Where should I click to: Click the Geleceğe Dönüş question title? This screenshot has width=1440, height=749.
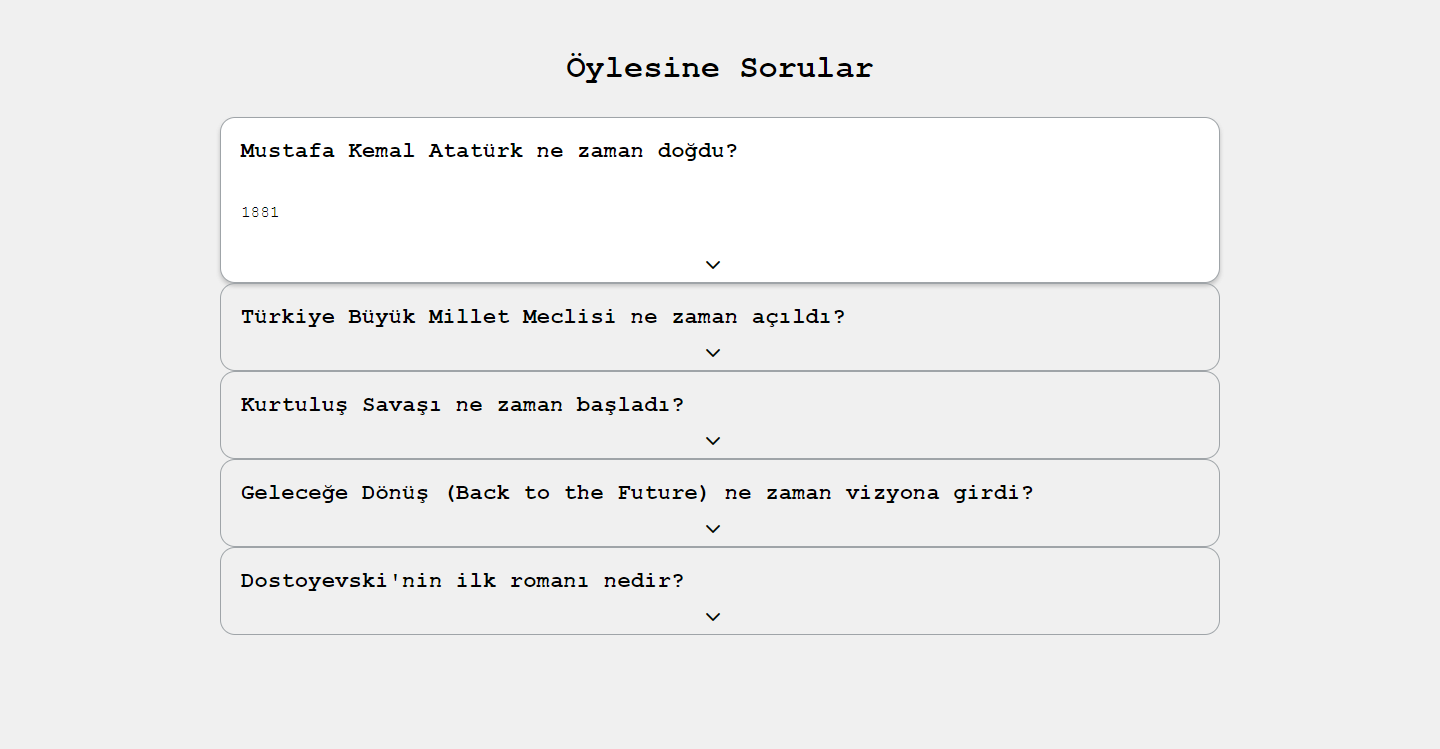pos(637,492)
